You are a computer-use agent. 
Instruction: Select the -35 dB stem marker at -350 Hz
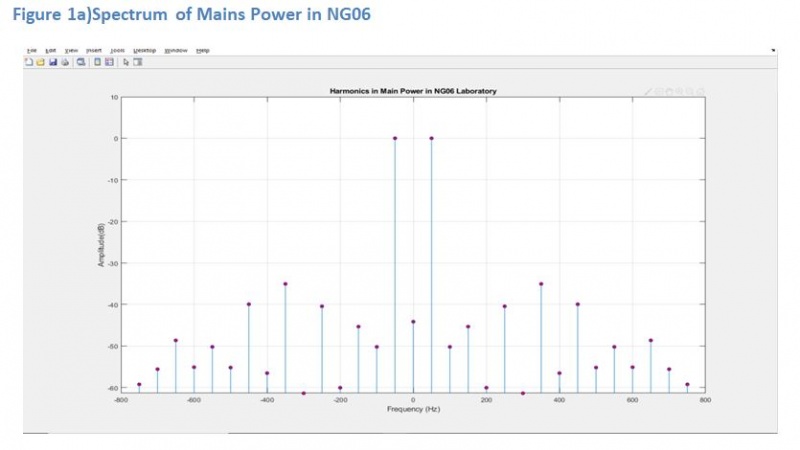pos(285,284)
